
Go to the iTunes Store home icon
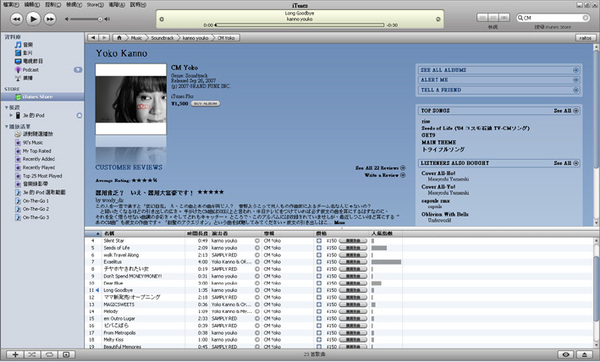tap(119, 38)
